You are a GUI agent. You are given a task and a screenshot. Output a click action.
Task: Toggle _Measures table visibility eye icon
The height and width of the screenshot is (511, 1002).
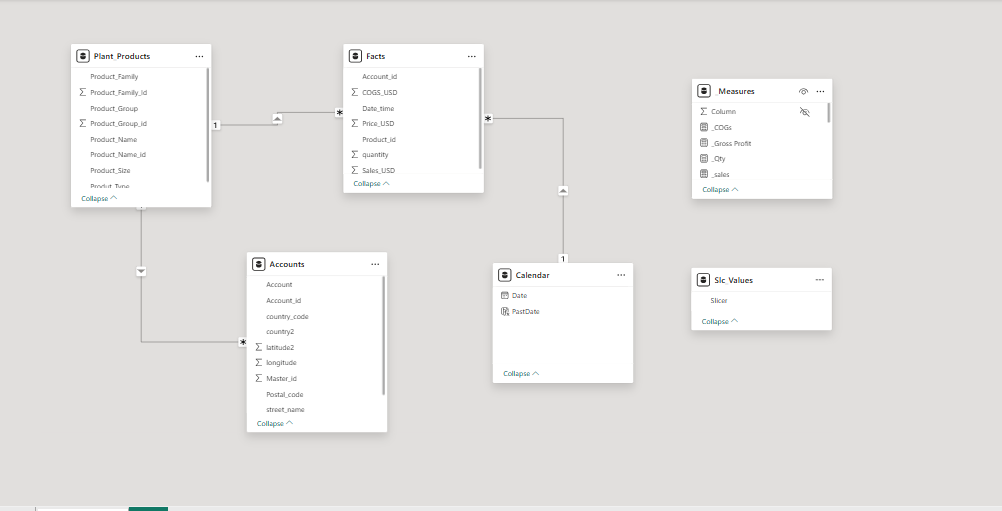pos(803,91)
